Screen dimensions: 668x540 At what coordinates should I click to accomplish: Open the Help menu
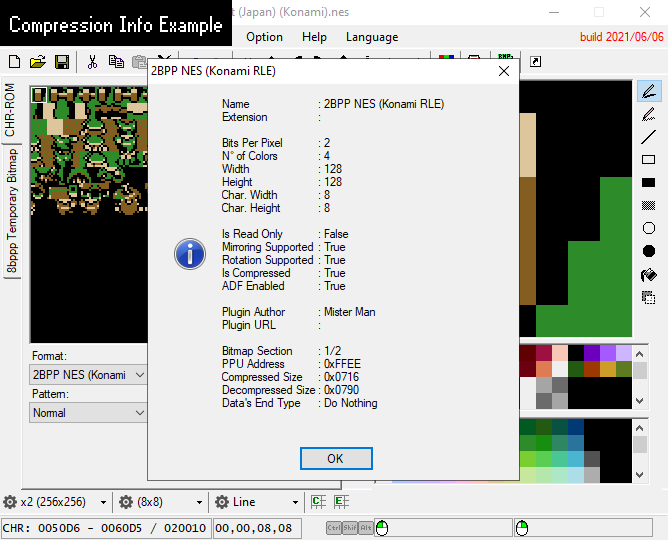pyautogui.click(x=314, y=37)
